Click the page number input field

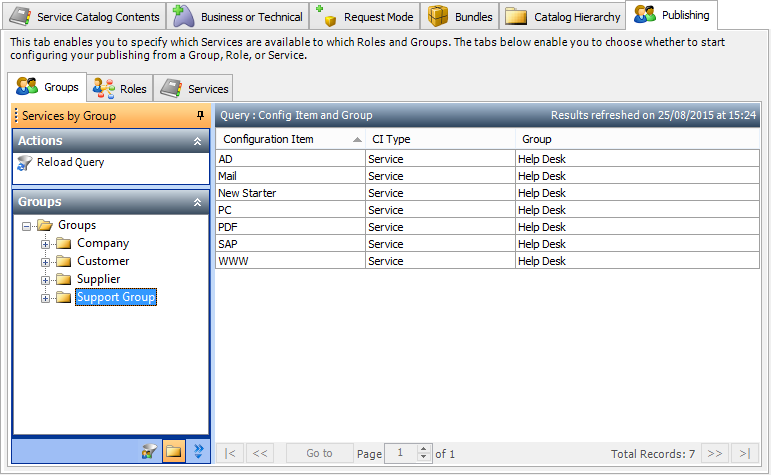coord(401,453)
